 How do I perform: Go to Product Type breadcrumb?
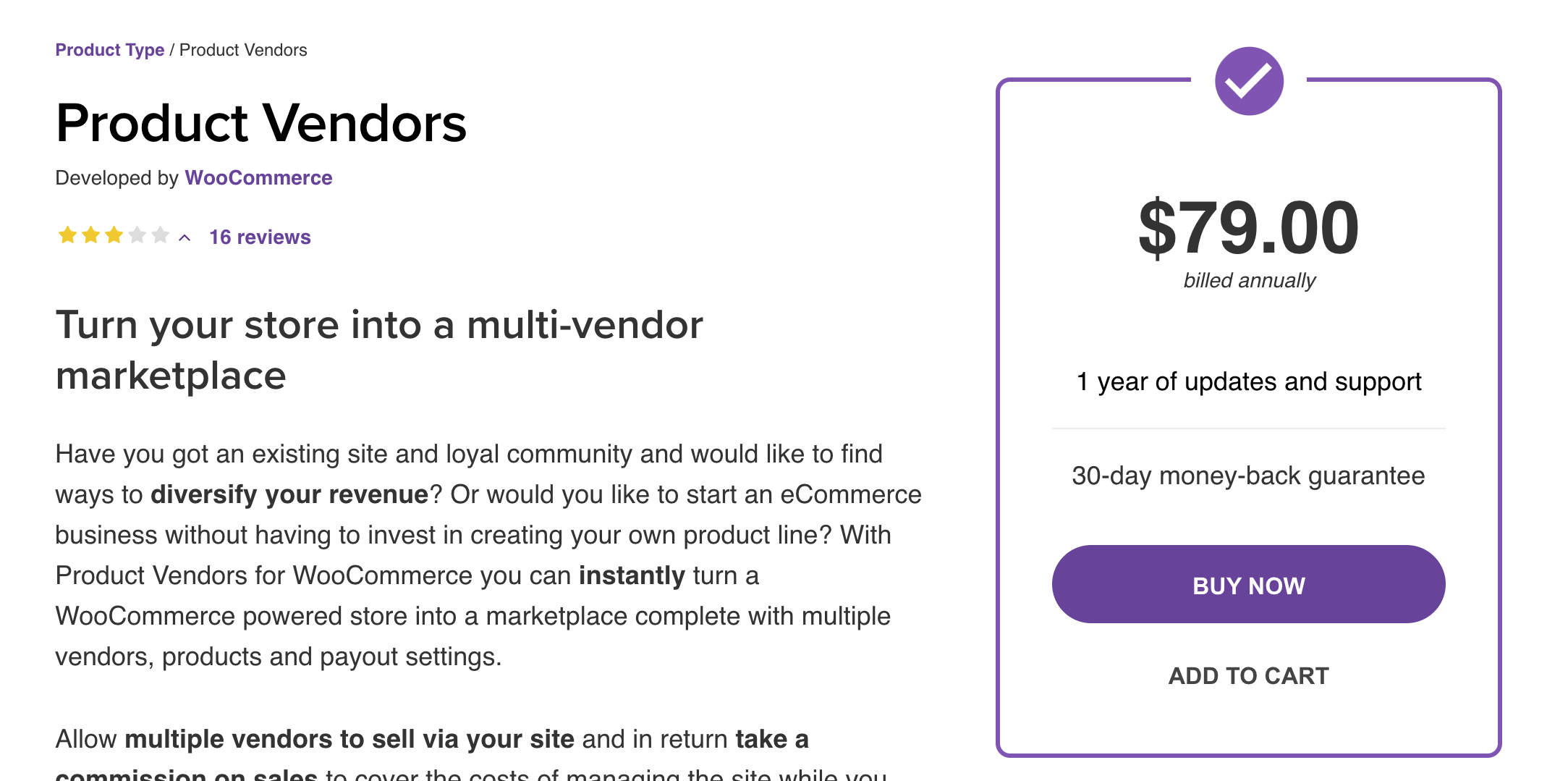tap(110, 50)
